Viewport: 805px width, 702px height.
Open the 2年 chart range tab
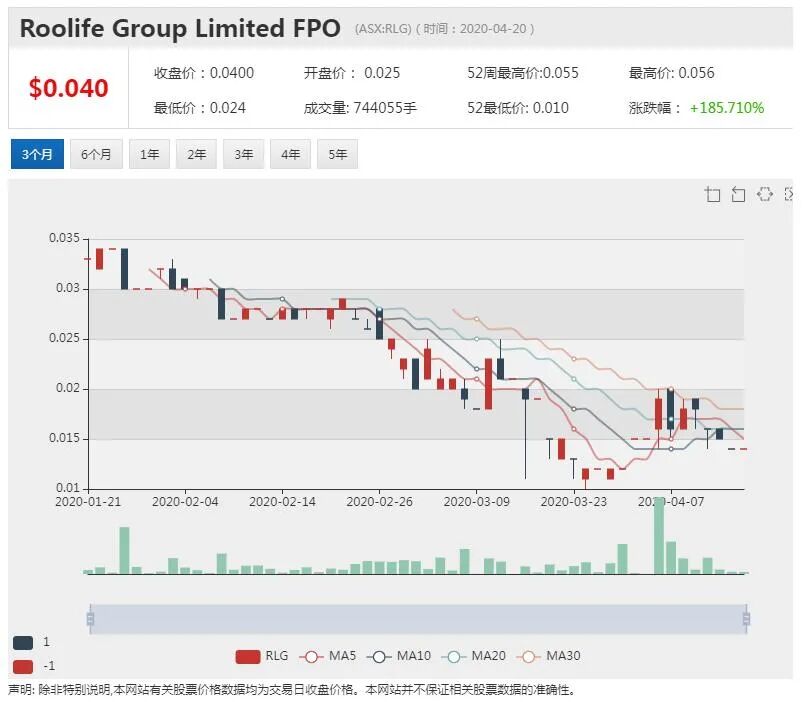click(197, 154)
